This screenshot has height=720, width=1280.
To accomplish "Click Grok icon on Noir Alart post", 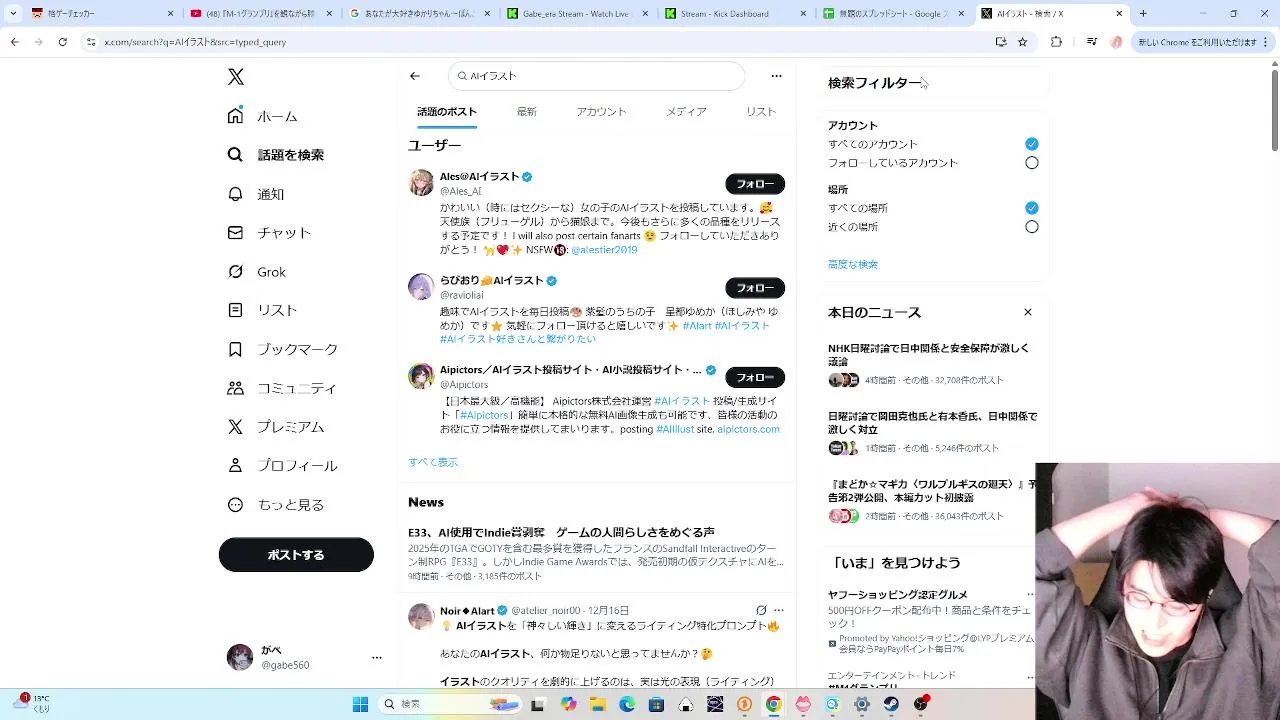I will click(761, 610).
